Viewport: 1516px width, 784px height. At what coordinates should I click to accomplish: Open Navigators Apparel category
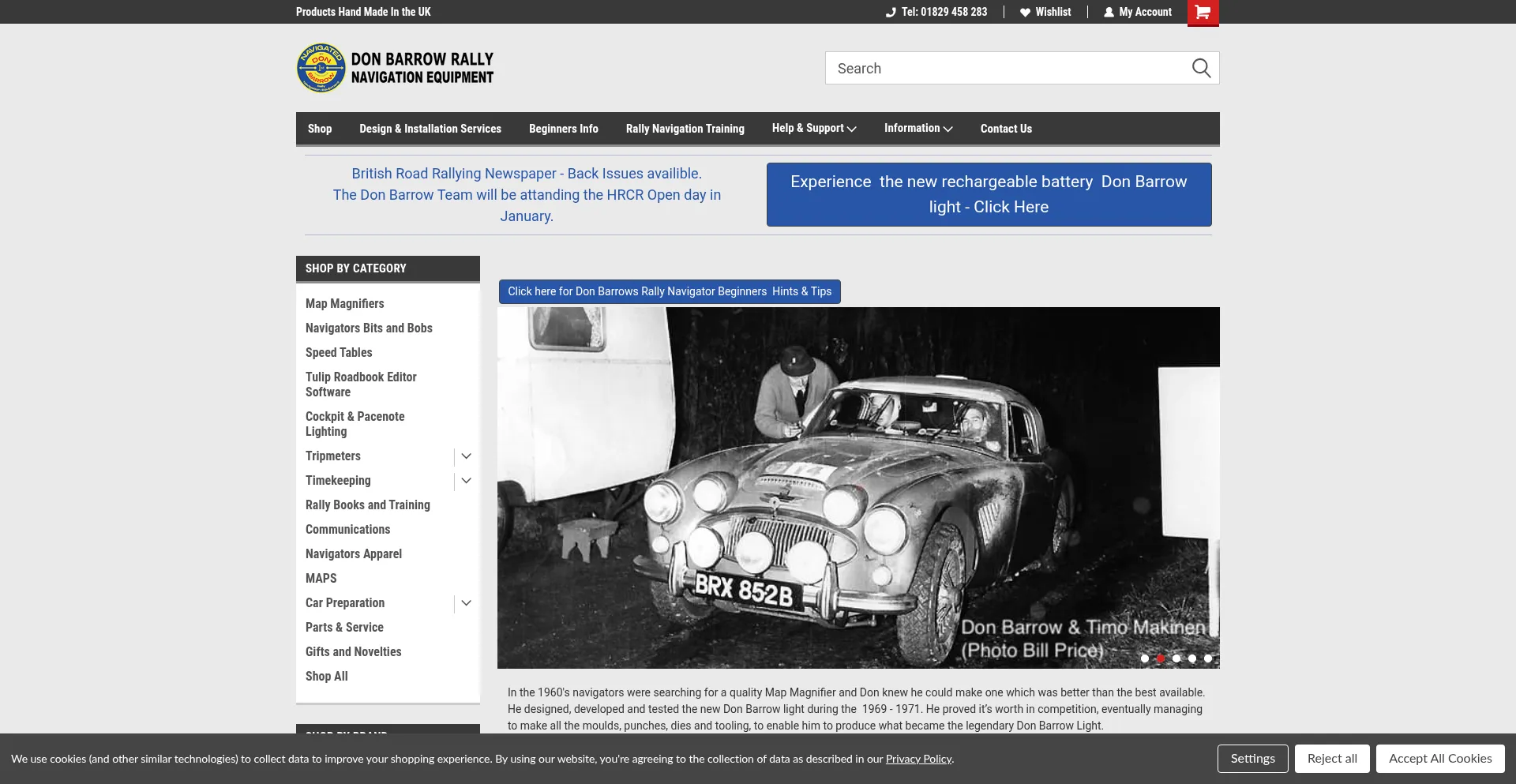354,554
